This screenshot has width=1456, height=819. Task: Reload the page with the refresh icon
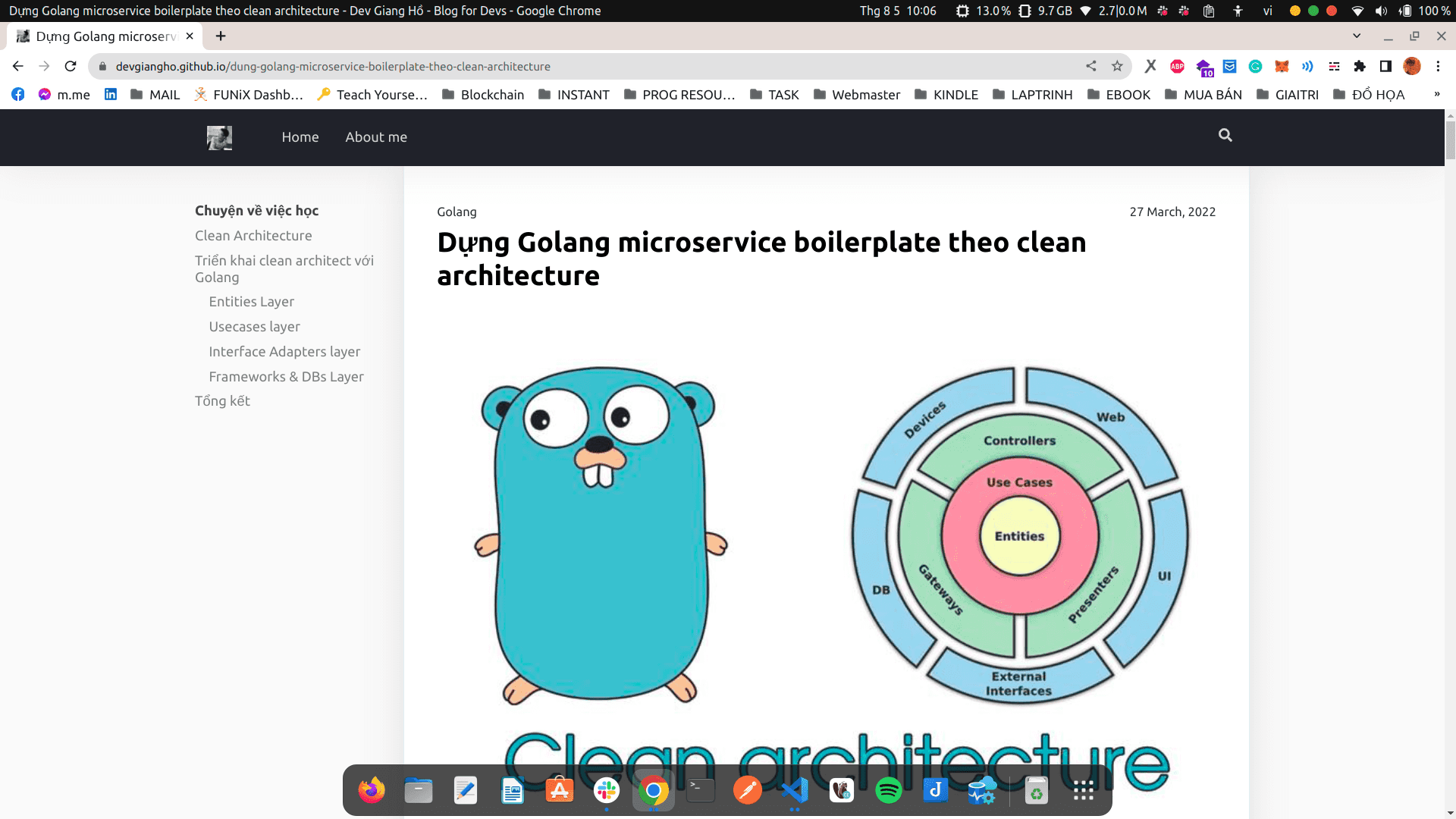coord(71,67)
